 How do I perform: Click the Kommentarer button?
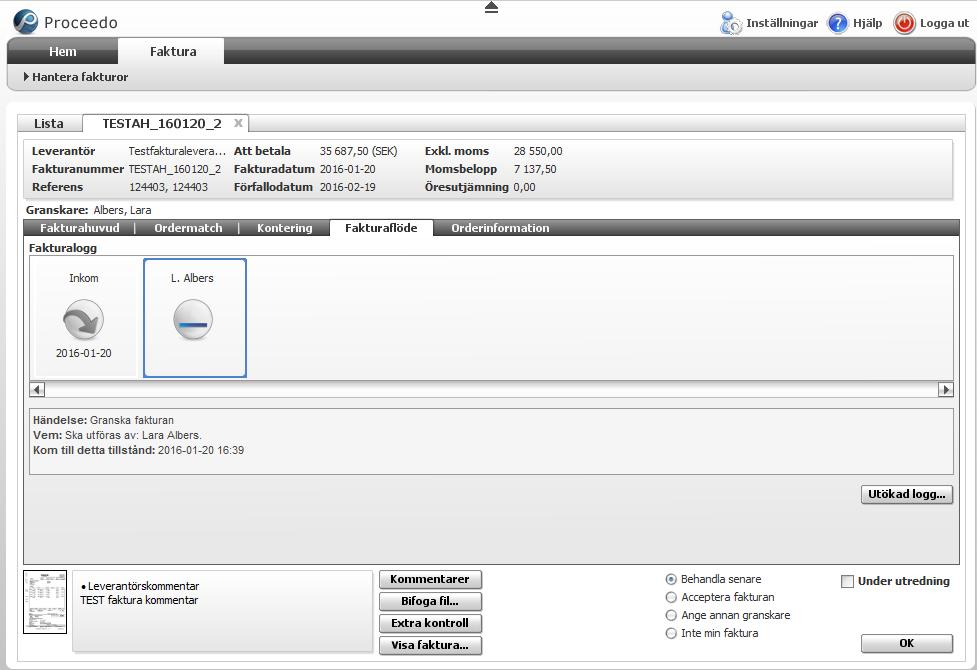tap(430, 579)
